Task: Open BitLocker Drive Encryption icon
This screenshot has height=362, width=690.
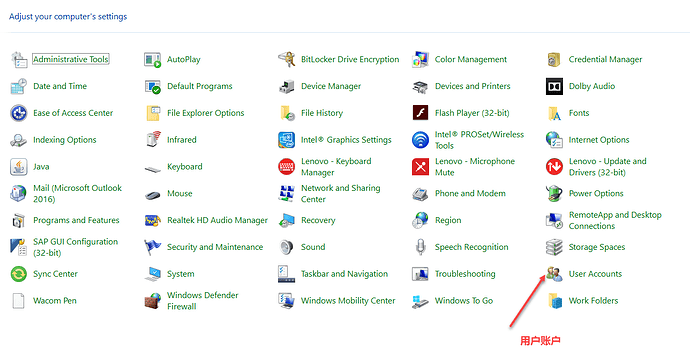Action: tap(287, 59)
